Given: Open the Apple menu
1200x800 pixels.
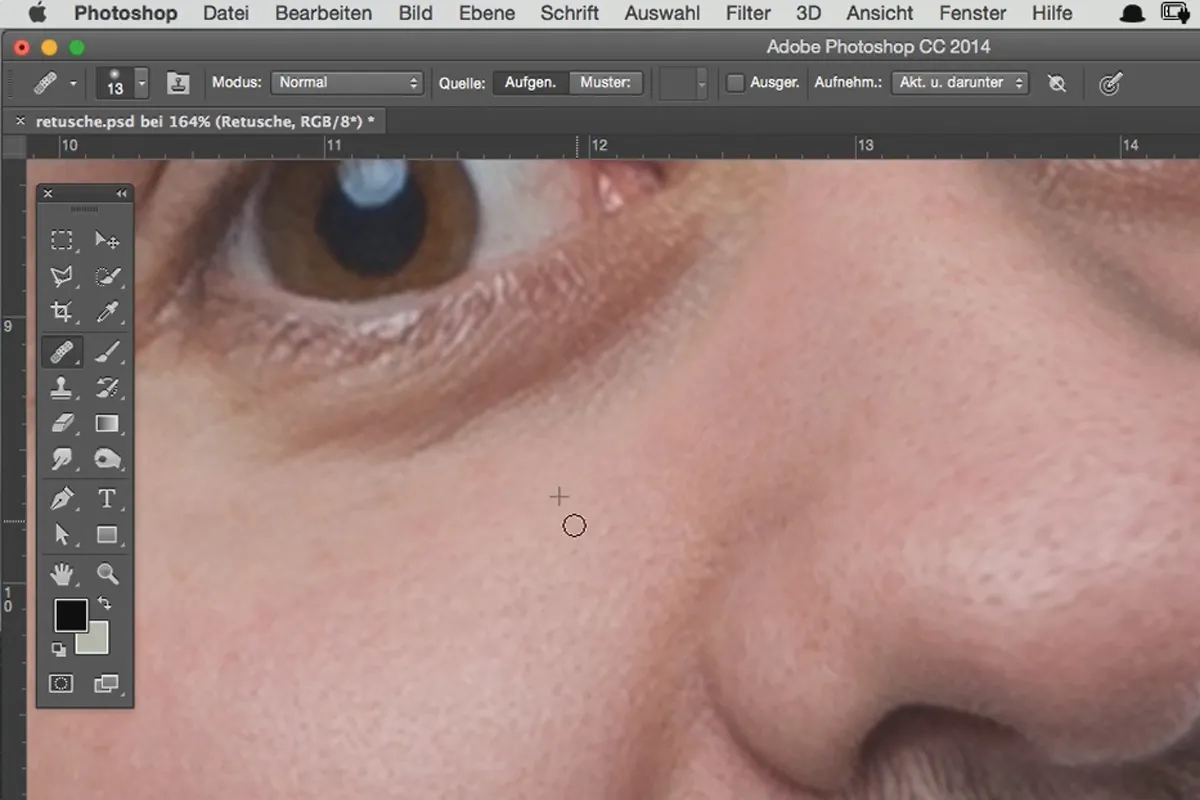Looking at the screenshot, I should (x=37, y=14).
